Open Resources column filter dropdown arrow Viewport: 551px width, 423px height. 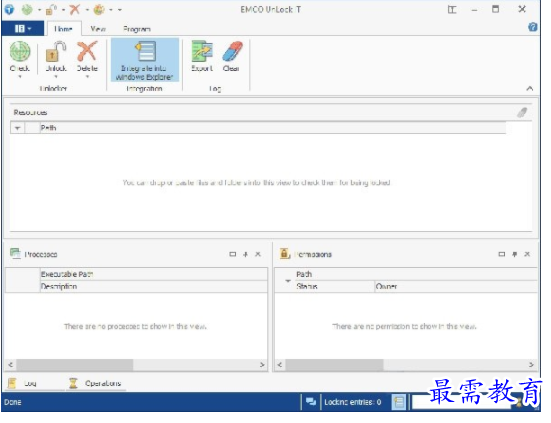pyautogui.click(x=17, y=128)
